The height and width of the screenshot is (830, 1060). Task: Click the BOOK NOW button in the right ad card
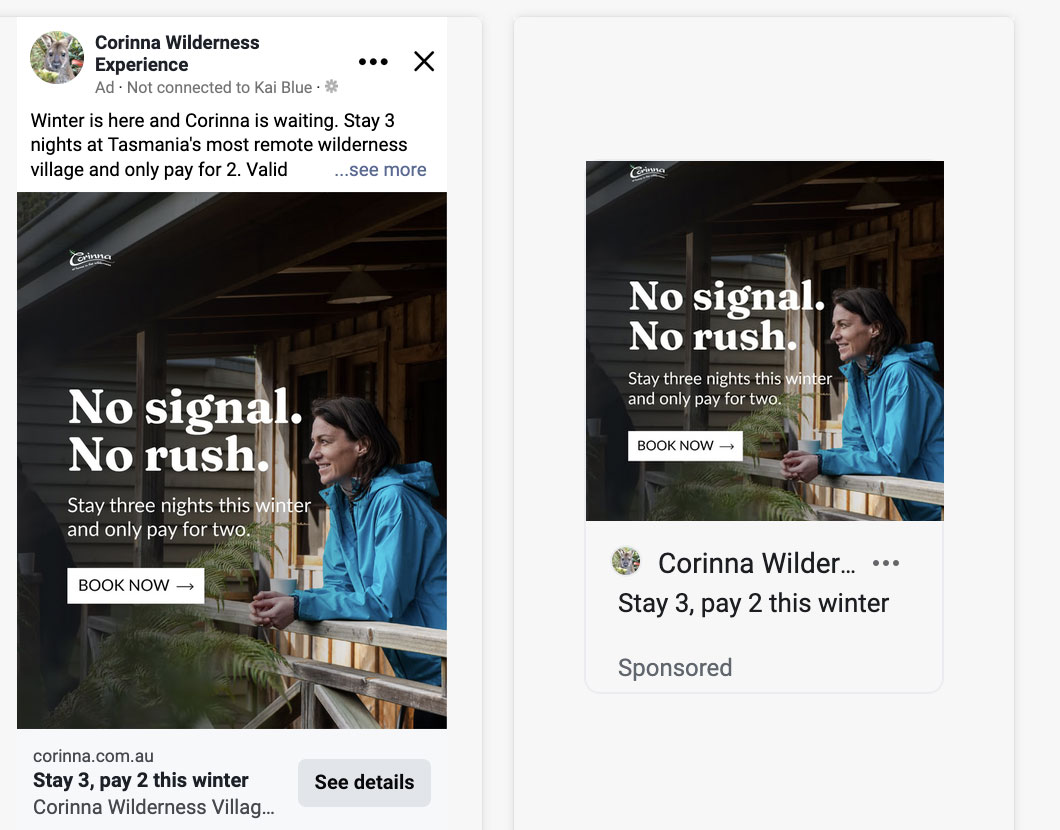pos(685,446)
